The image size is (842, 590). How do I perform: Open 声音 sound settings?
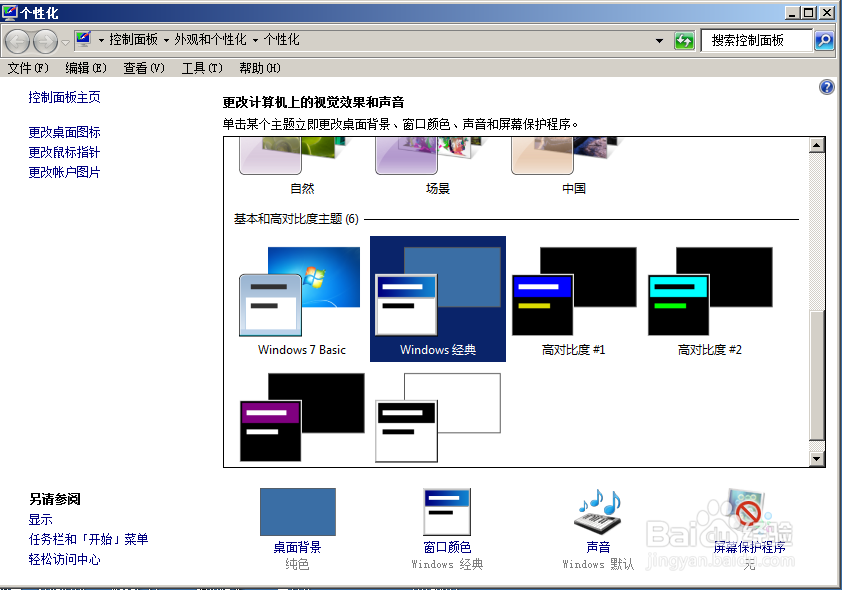pyautogui.click(x=598, y=529)
